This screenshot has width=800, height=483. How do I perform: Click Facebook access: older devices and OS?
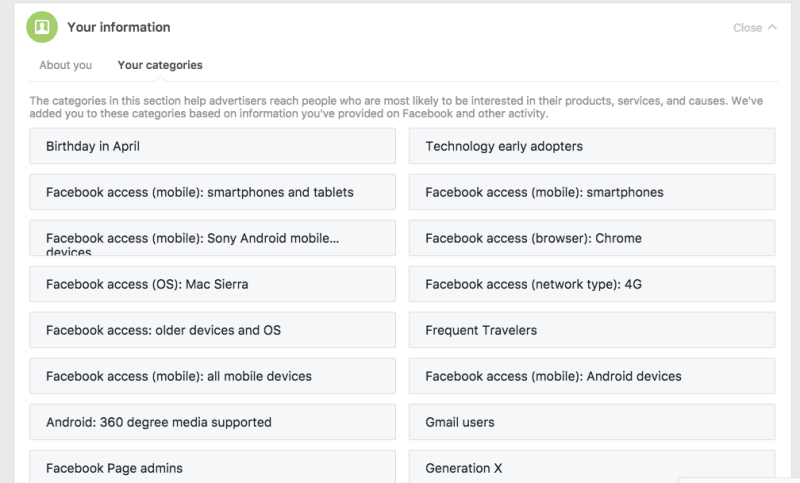click(x=212, y=330)
